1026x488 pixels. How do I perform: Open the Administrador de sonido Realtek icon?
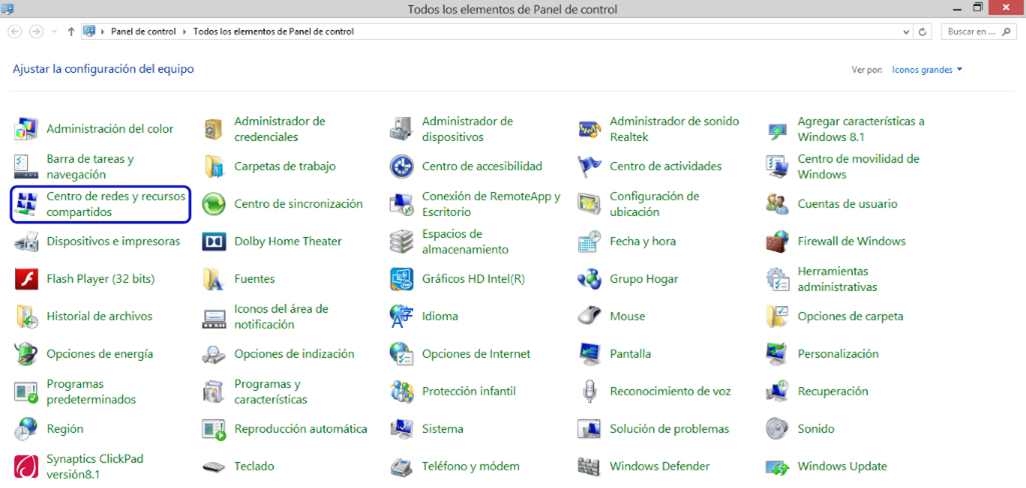(x=589, y=130)
